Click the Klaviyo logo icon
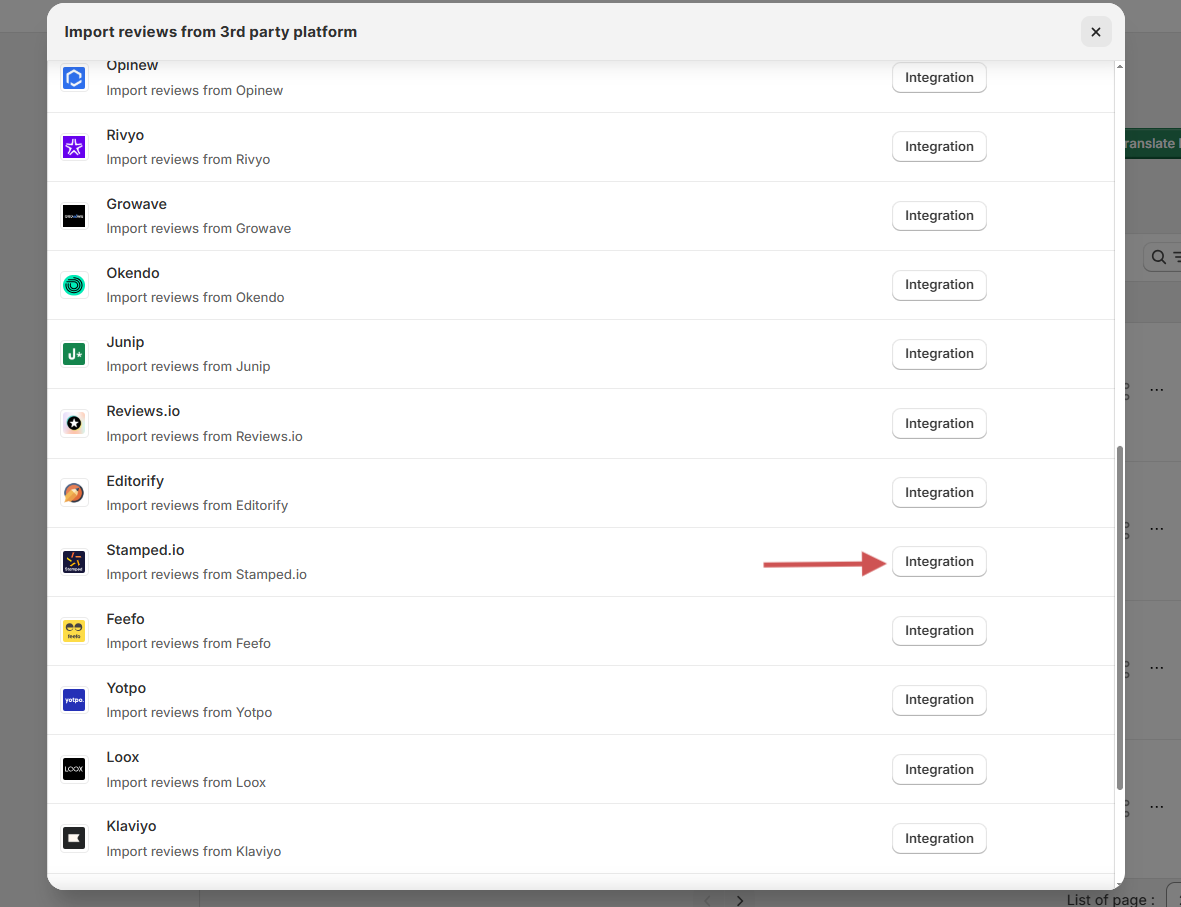This screenshot has height=907, width=1181. (x=74, y=838)
